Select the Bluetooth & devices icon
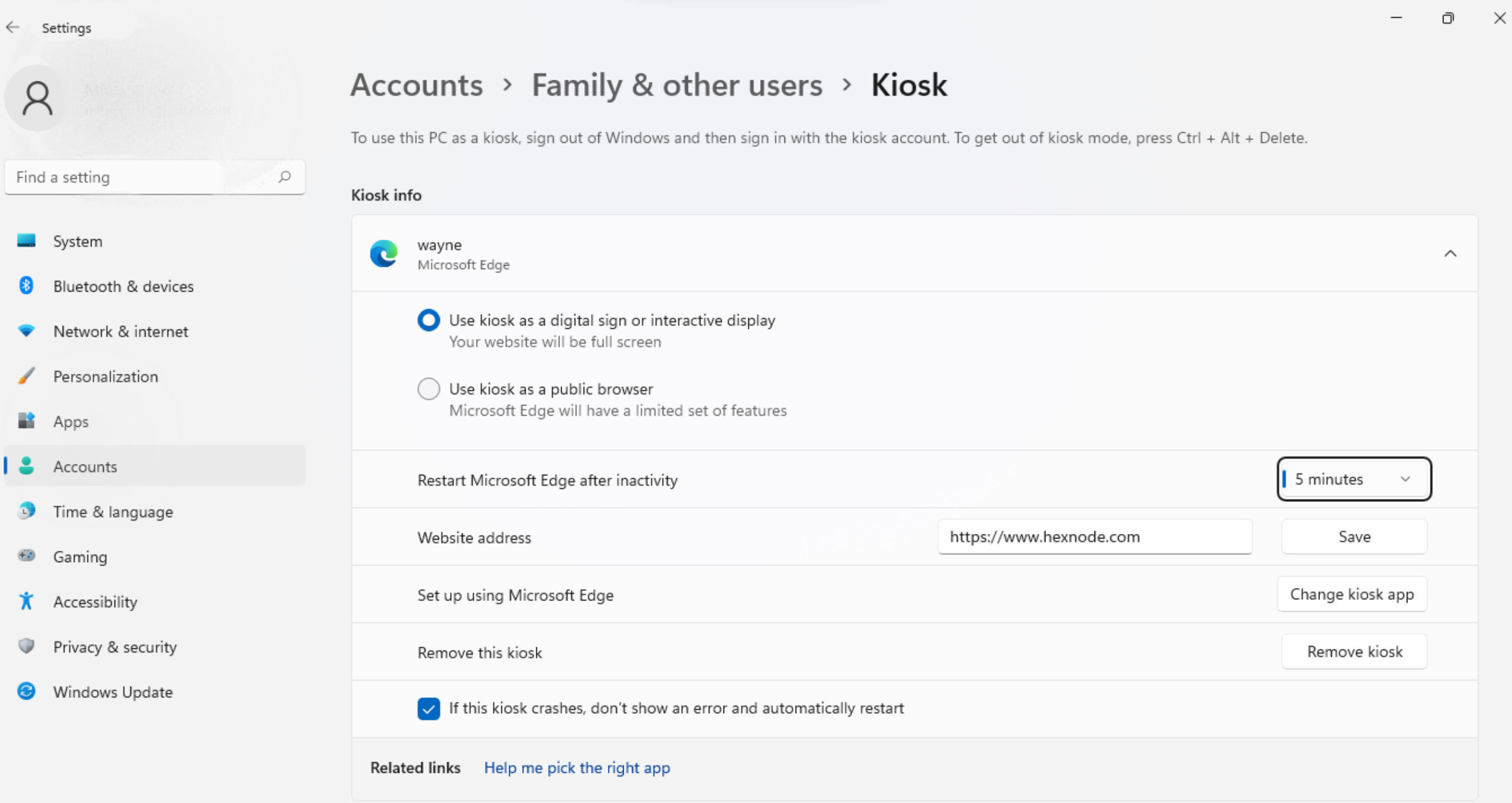 26,286
